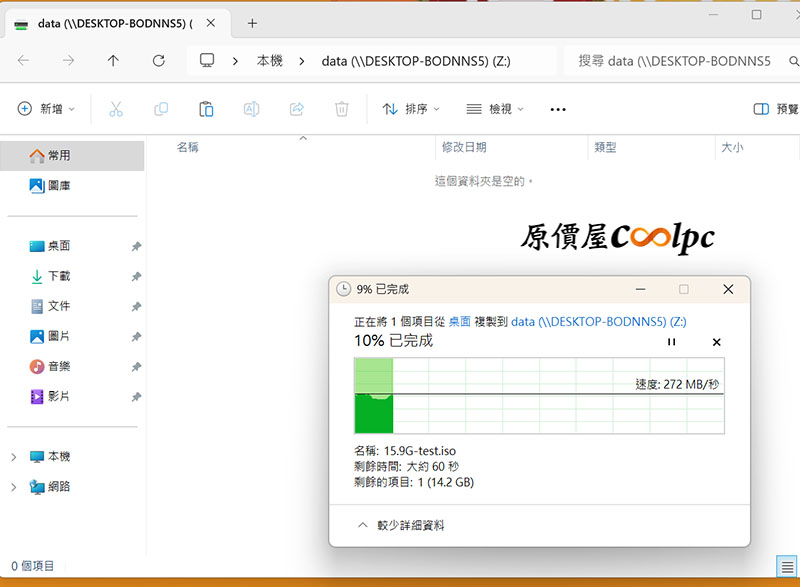Viewport: 800px width, 587px height.
Task: Click the Paste clipboard icon
Action: (206, 109)
